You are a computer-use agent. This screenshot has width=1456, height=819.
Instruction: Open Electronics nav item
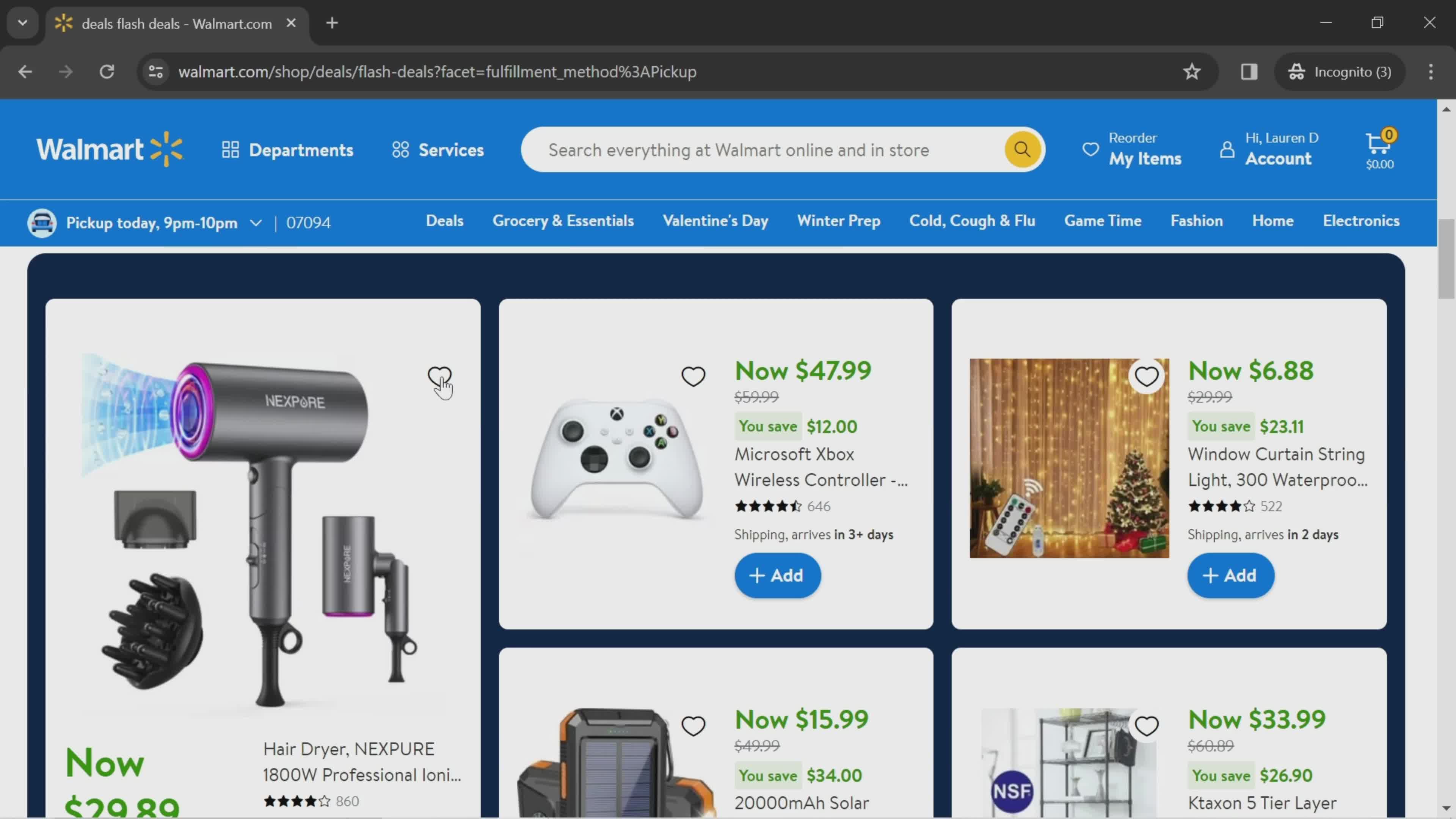1361,221
